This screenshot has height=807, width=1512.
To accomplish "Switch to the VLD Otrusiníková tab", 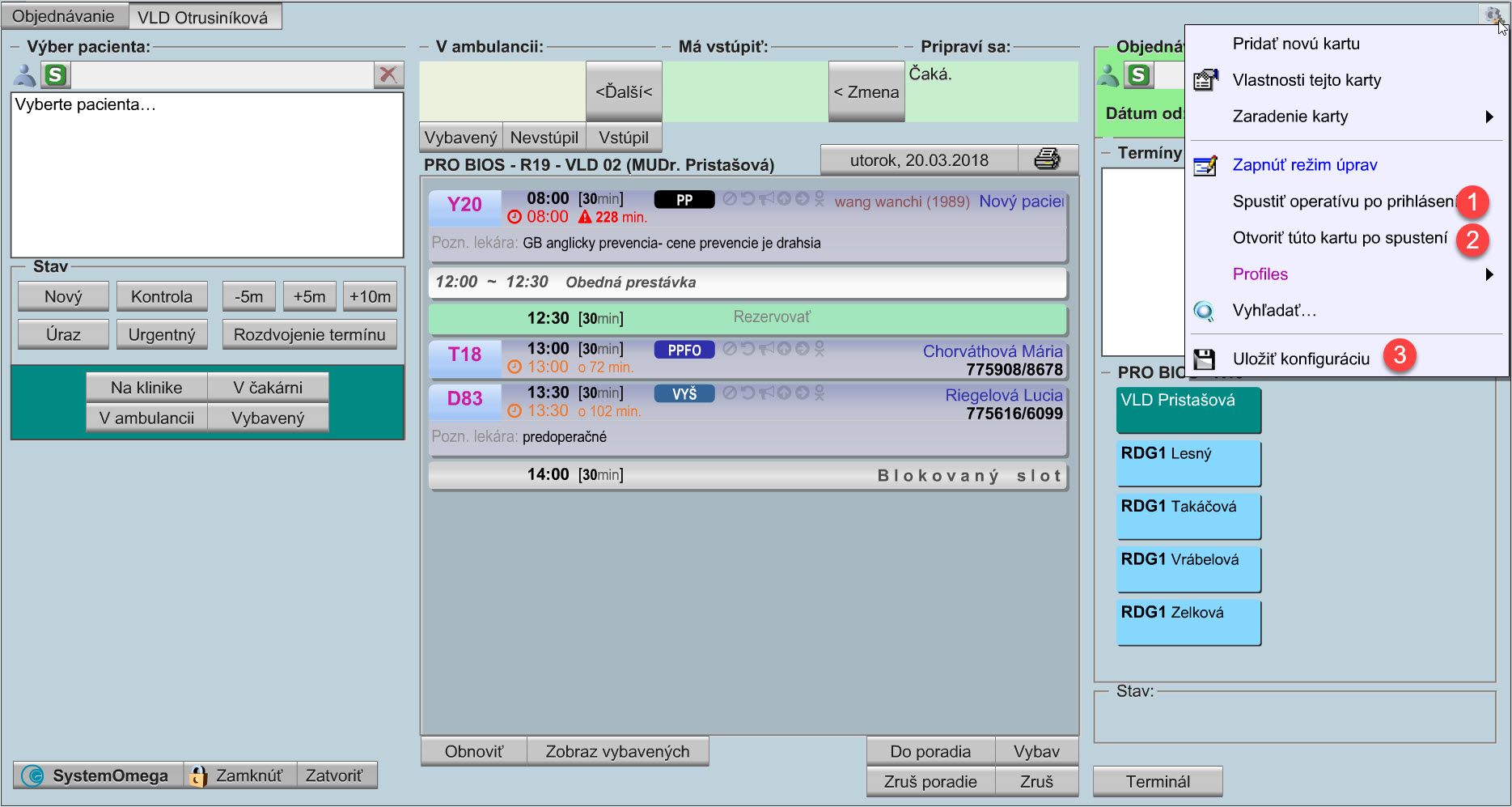I will [x=205, y=15].
